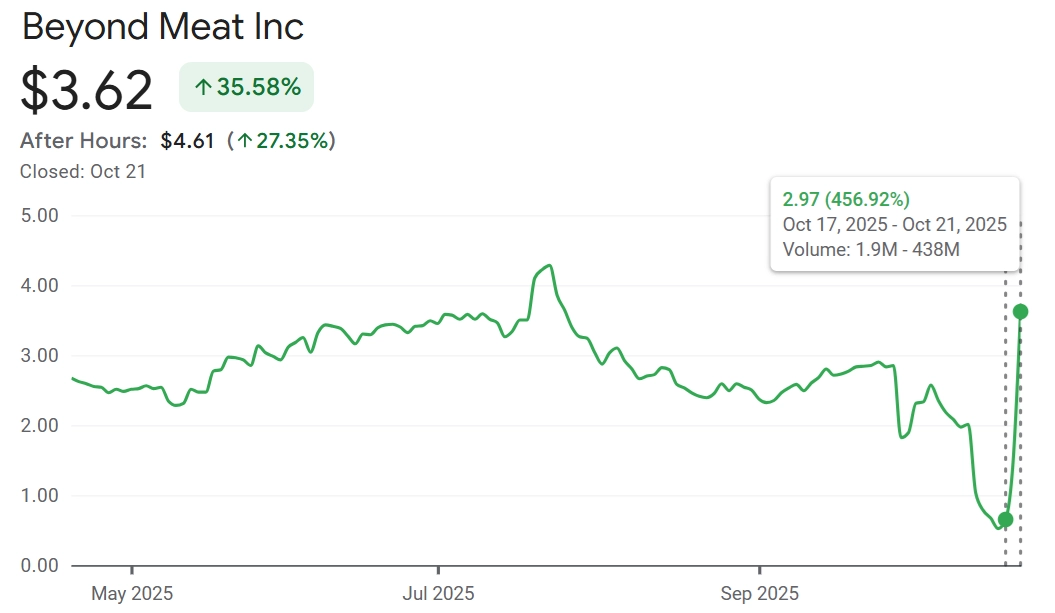Image resolution: width=1055 pixels, height=613 pixels.
Task: Click the Oct 21 end point marker dot
Action: 1020,312
